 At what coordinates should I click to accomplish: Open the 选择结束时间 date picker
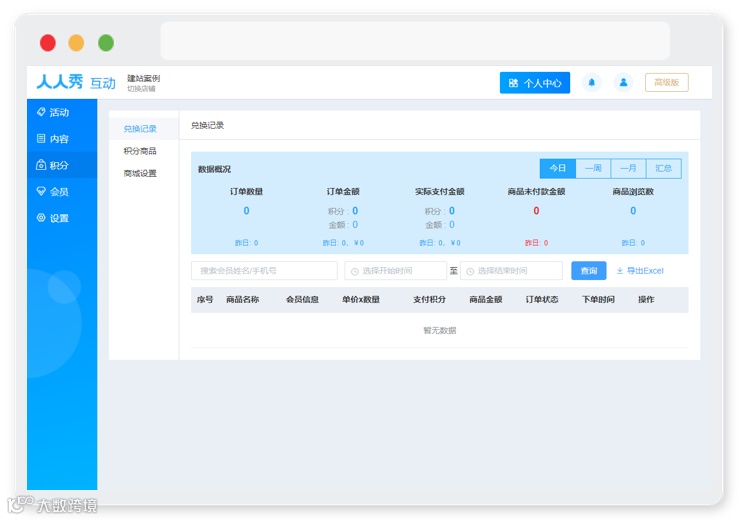511,270
